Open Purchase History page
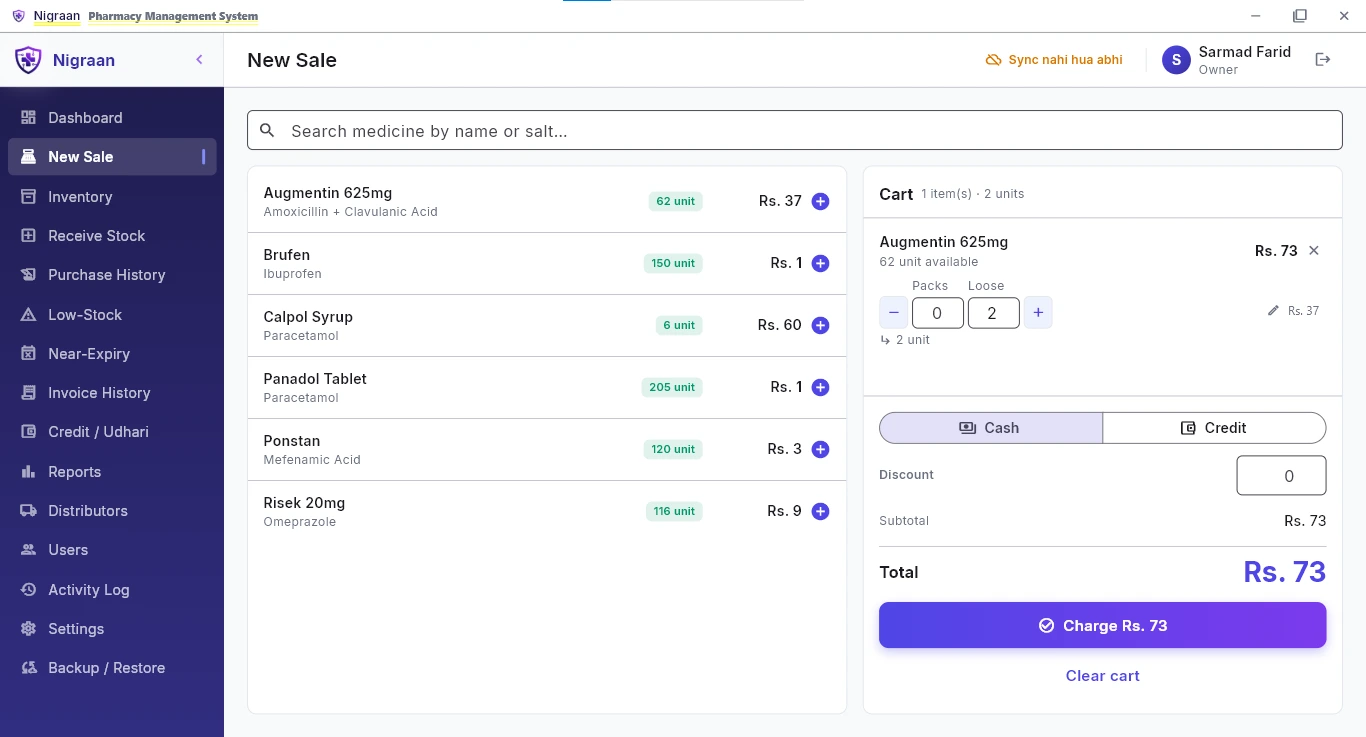Screen dimensions: 1366x737 pyautogui.click(x=112, y=275)
